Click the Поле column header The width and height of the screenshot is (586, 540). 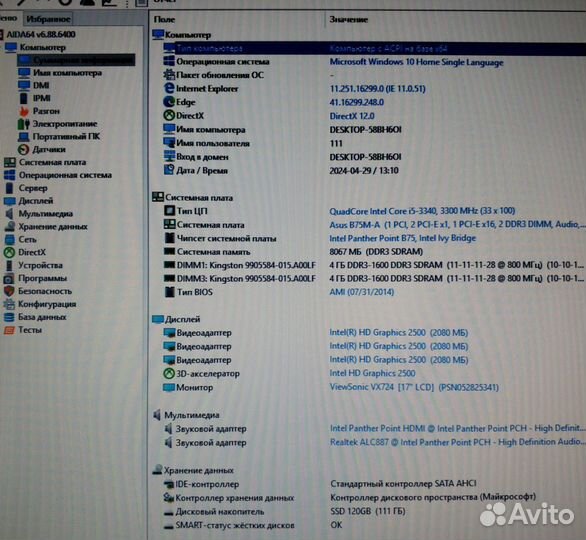(164, 19)
